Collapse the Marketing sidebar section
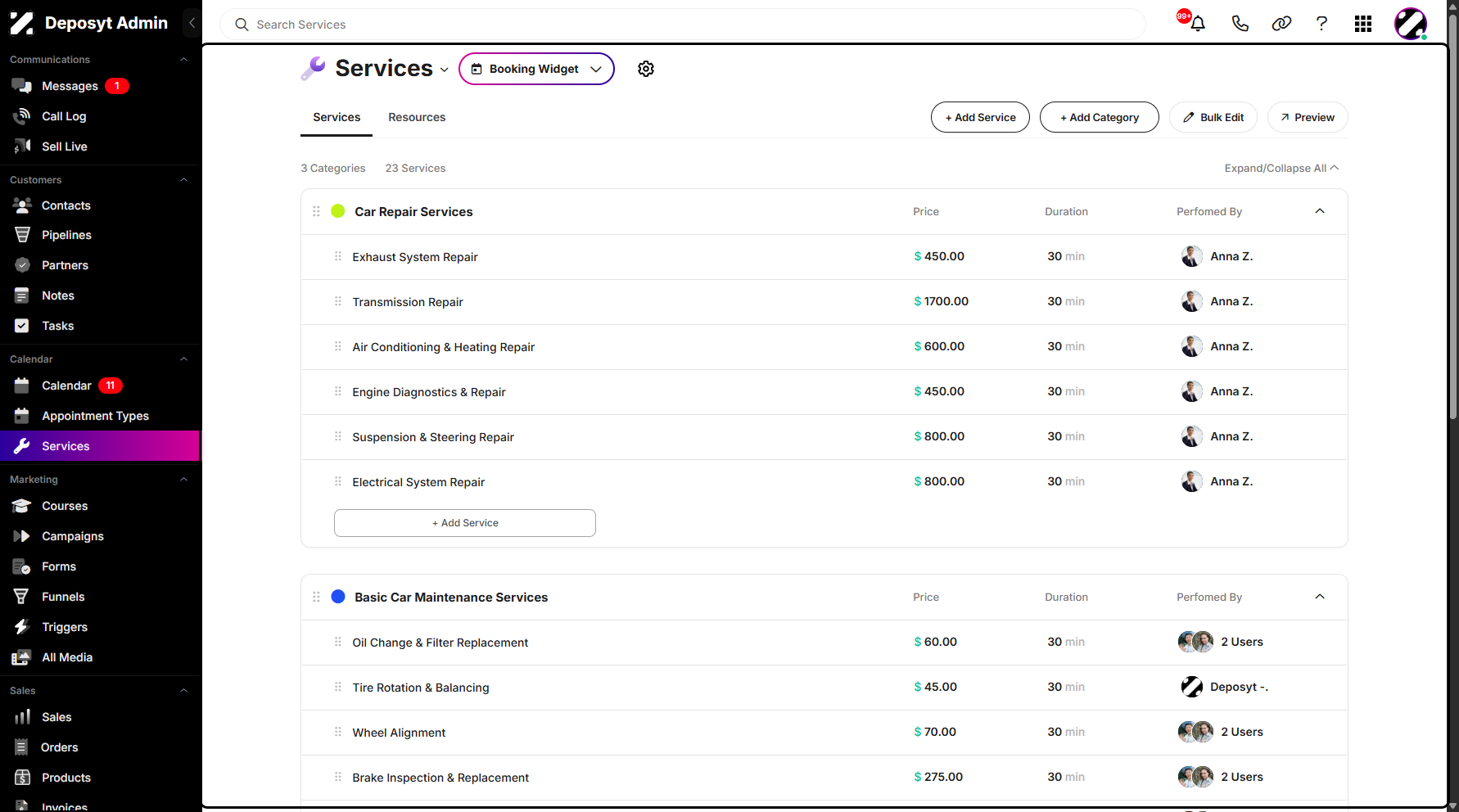Image resolution: width=1459 pixels, height=812 pixels. pyautogui.click(x=184, y=480)
